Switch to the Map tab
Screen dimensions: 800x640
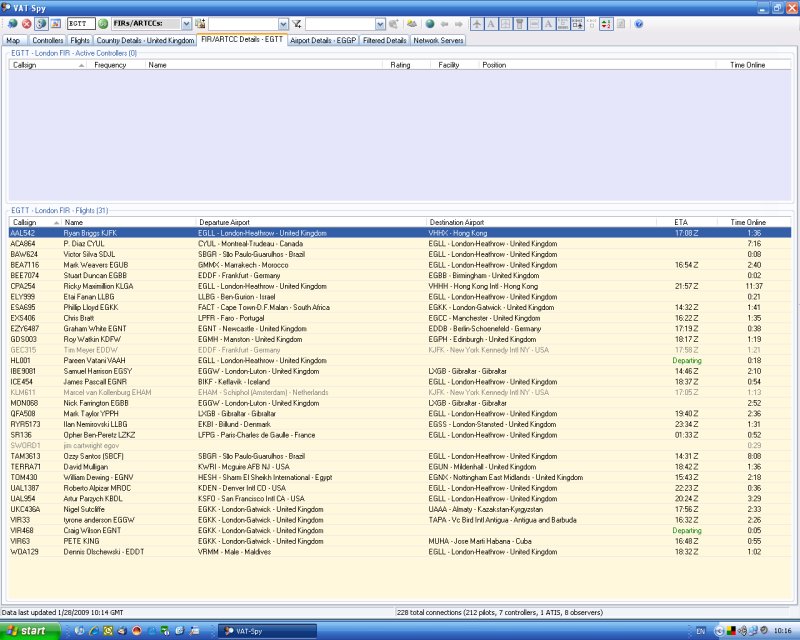click(x=13, y=41)
